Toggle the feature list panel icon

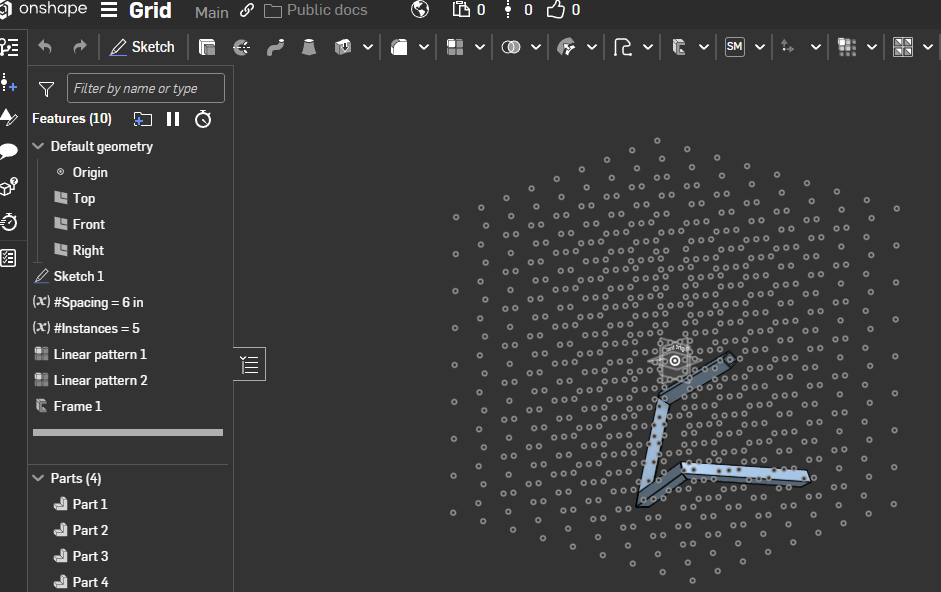[9, 47]
